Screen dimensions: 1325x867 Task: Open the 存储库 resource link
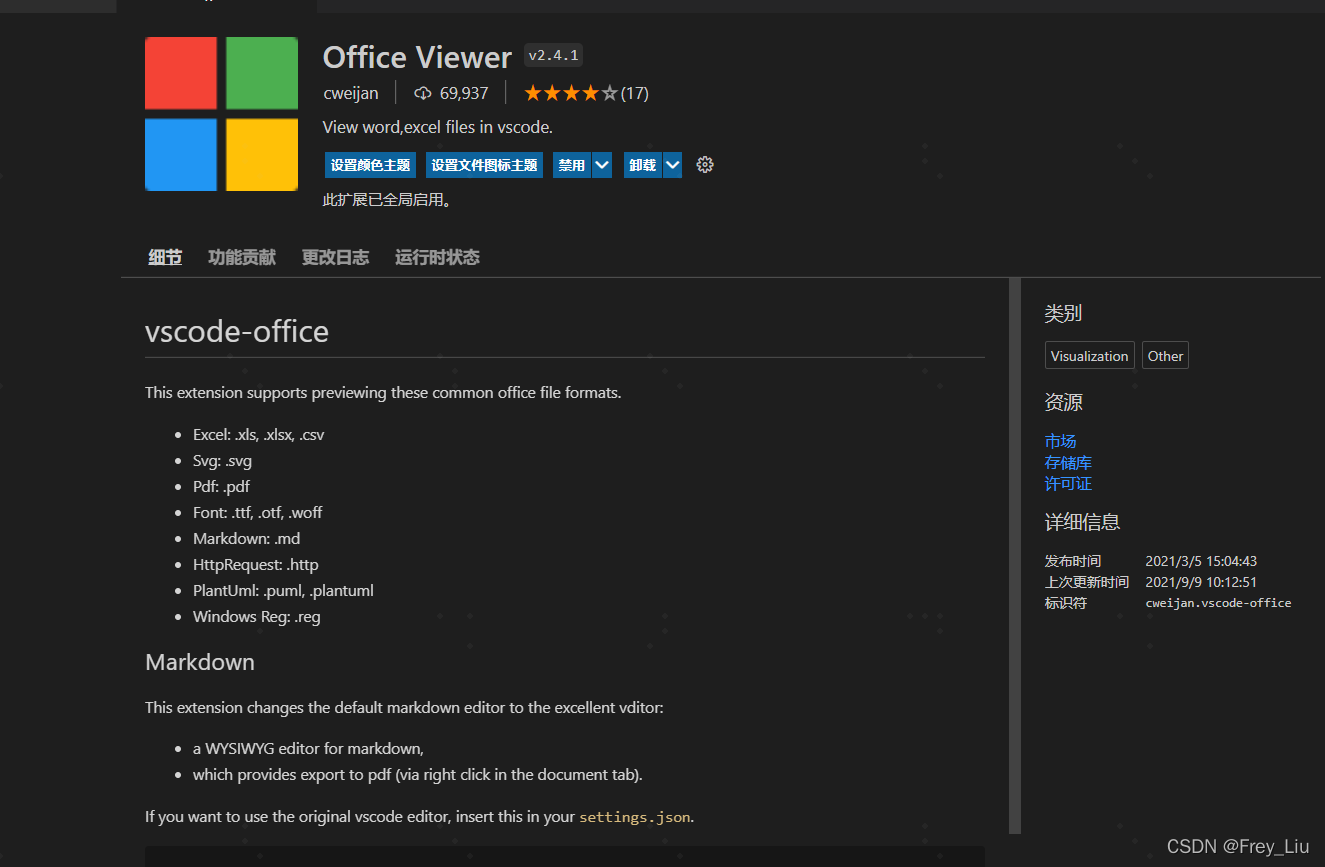[x=1068, y=462]
